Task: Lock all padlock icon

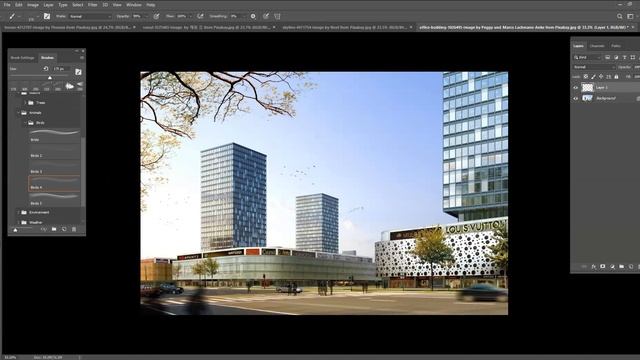Action: [616, 76]
